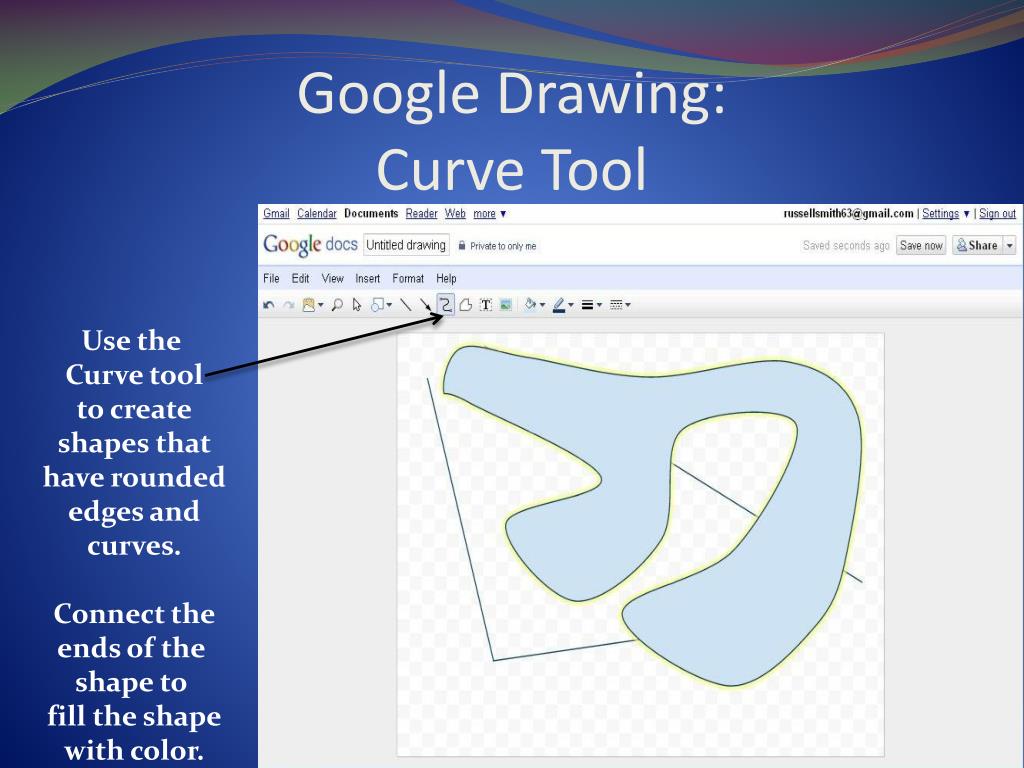The height and width of the screenshot is (768, 1024).
Task: Click the Sign out link
Action: tap(997, 214)
